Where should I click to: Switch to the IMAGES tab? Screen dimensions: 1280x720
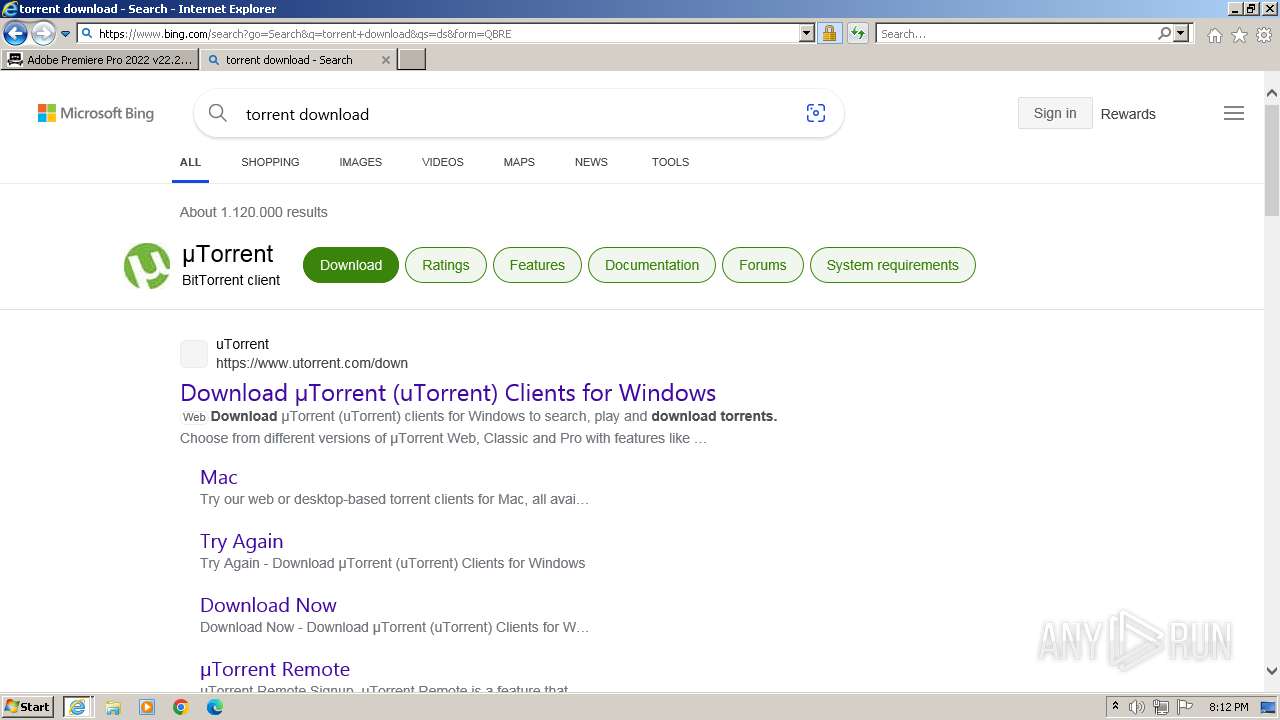coord(360,162)
